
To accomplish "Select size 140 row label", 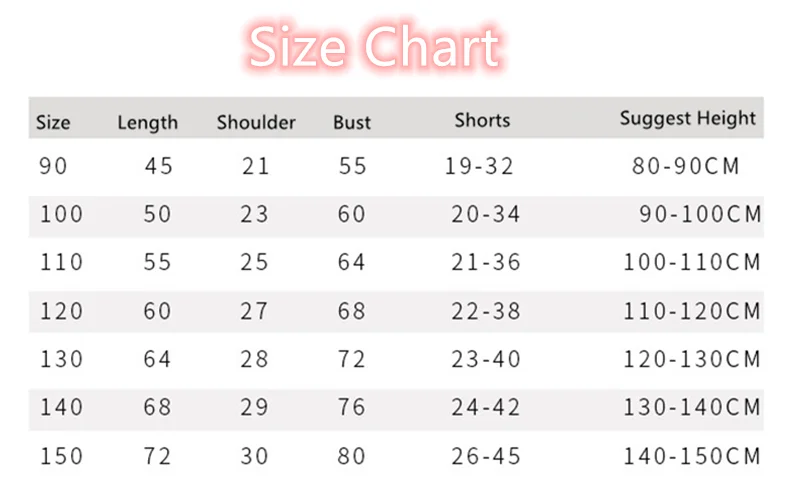I will click(x=61, y=407).
